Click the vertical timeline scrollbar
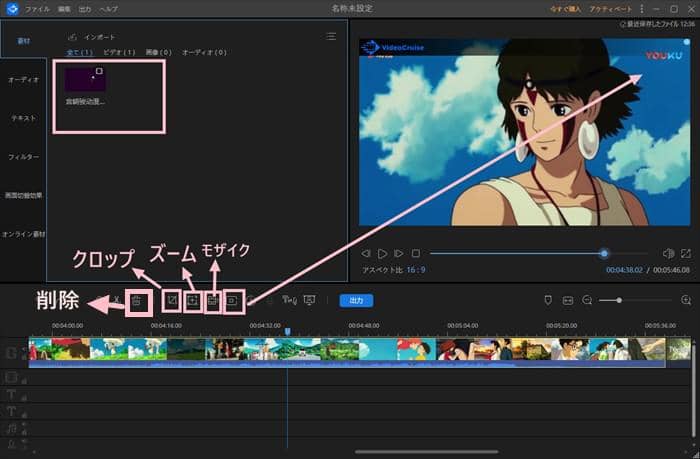Viewport: 700px width, 459px height. coord(694,393)
